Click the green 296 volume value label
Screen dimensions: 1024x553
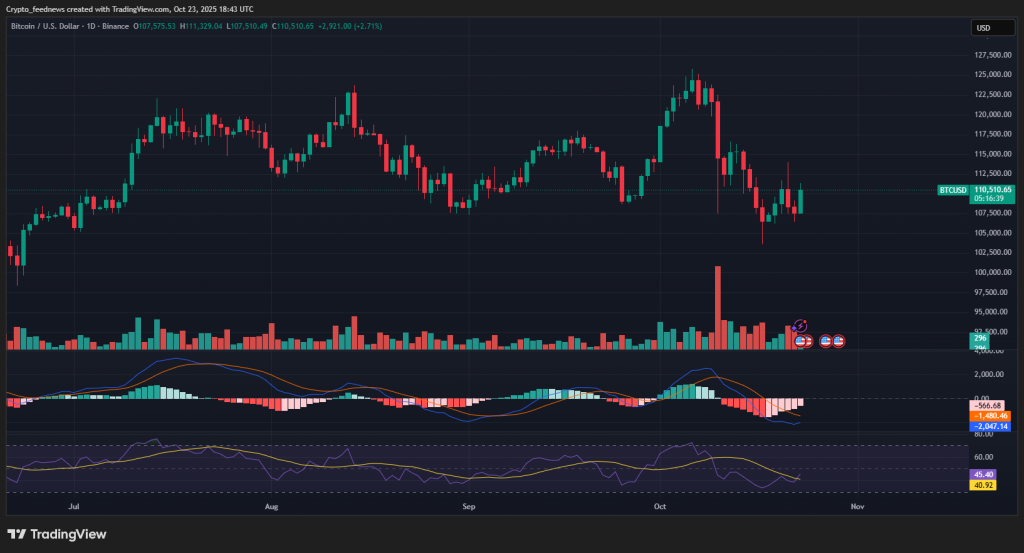coord(980,340)
